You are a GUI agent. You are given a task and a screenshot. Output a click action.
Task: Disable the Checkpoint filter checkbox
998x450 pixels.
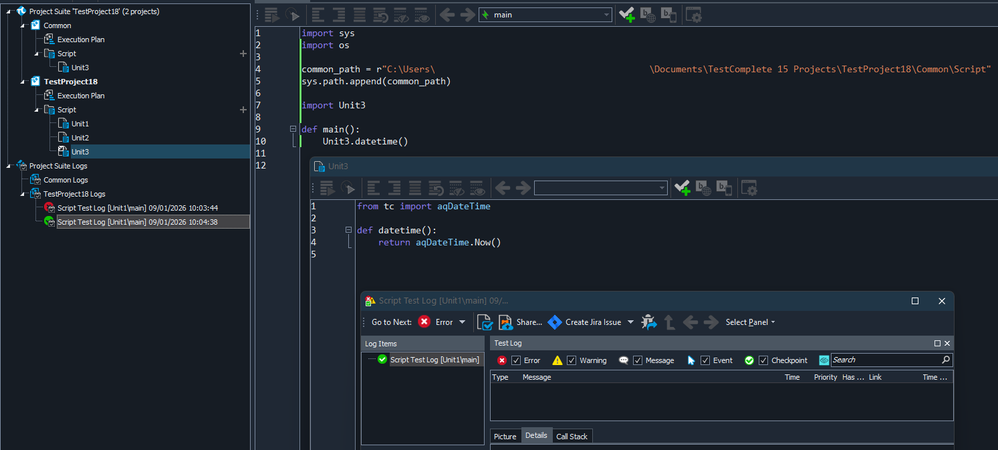click(x=763, y=360)
